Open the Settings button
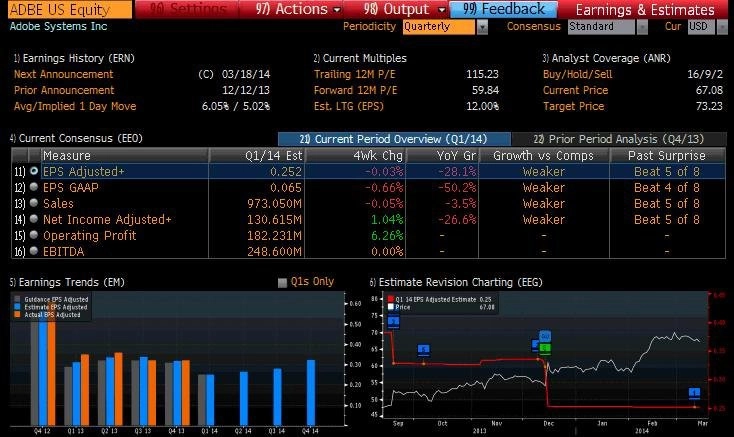Screen dimensions: 734x437 [187, 9]
